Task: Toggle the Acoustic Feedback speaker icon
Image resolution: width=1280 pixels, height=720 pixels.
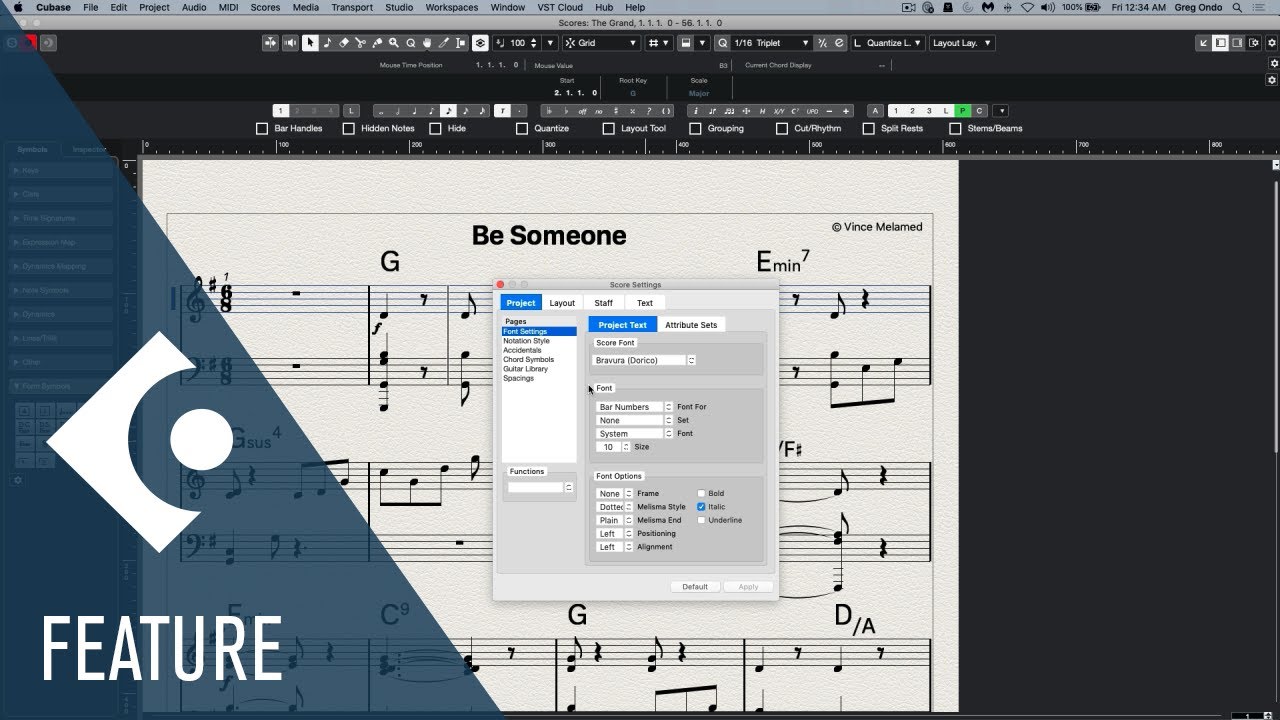Action: pos(290,43)
